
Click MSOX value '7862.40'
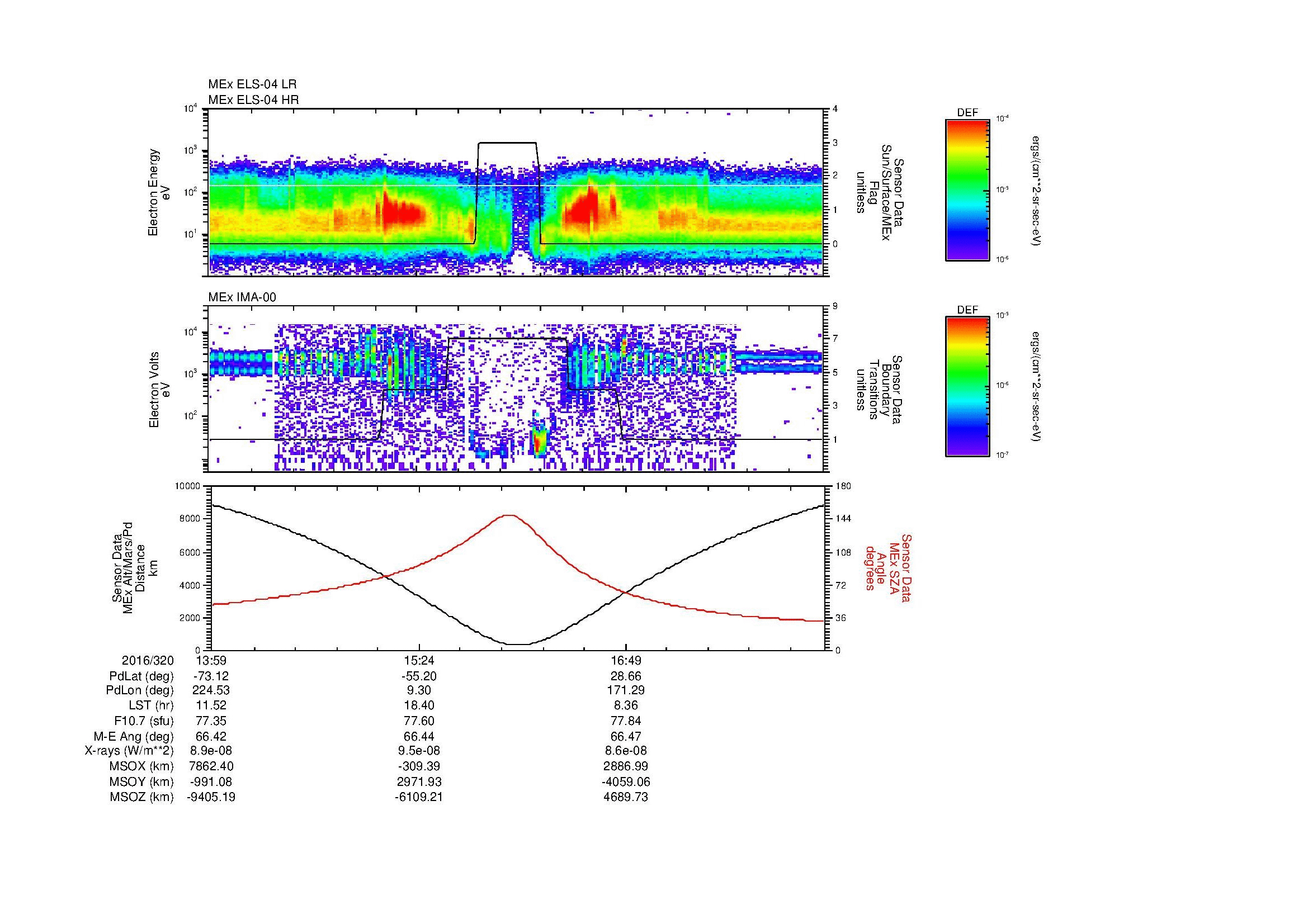pyautogui.click(x=211, y=766)
